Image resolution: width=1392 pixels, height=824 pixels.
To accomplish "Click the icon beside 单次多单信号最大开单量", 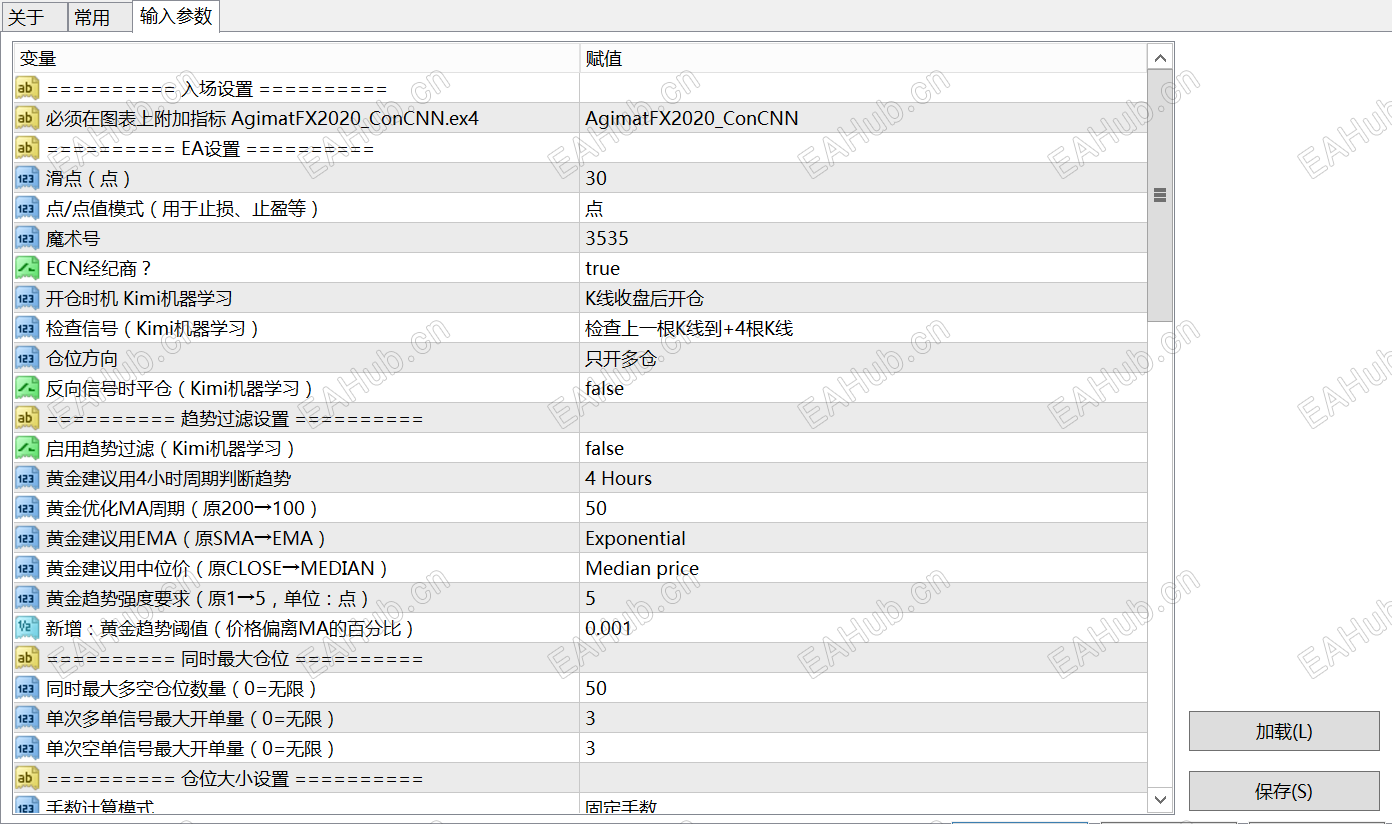I will 27,718.
